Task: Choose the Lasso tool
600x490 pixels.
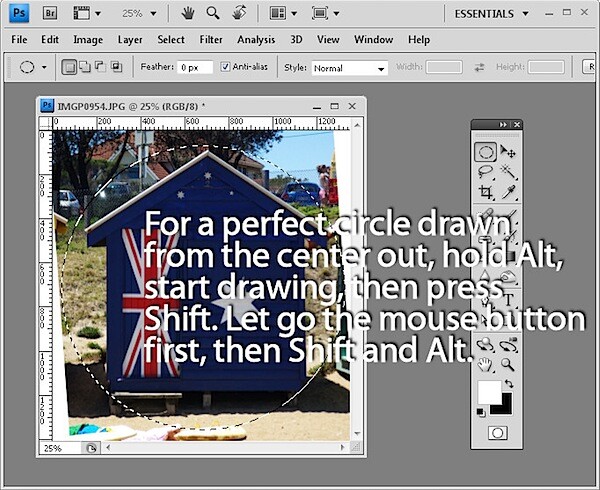Action: pos(485,172)
